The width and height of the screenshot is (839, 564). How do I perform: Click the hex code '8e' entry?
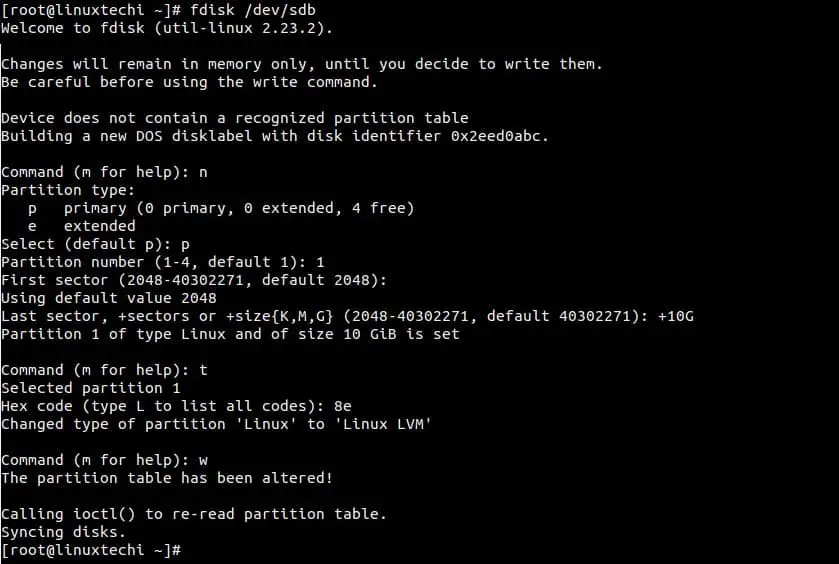(342, 406)
